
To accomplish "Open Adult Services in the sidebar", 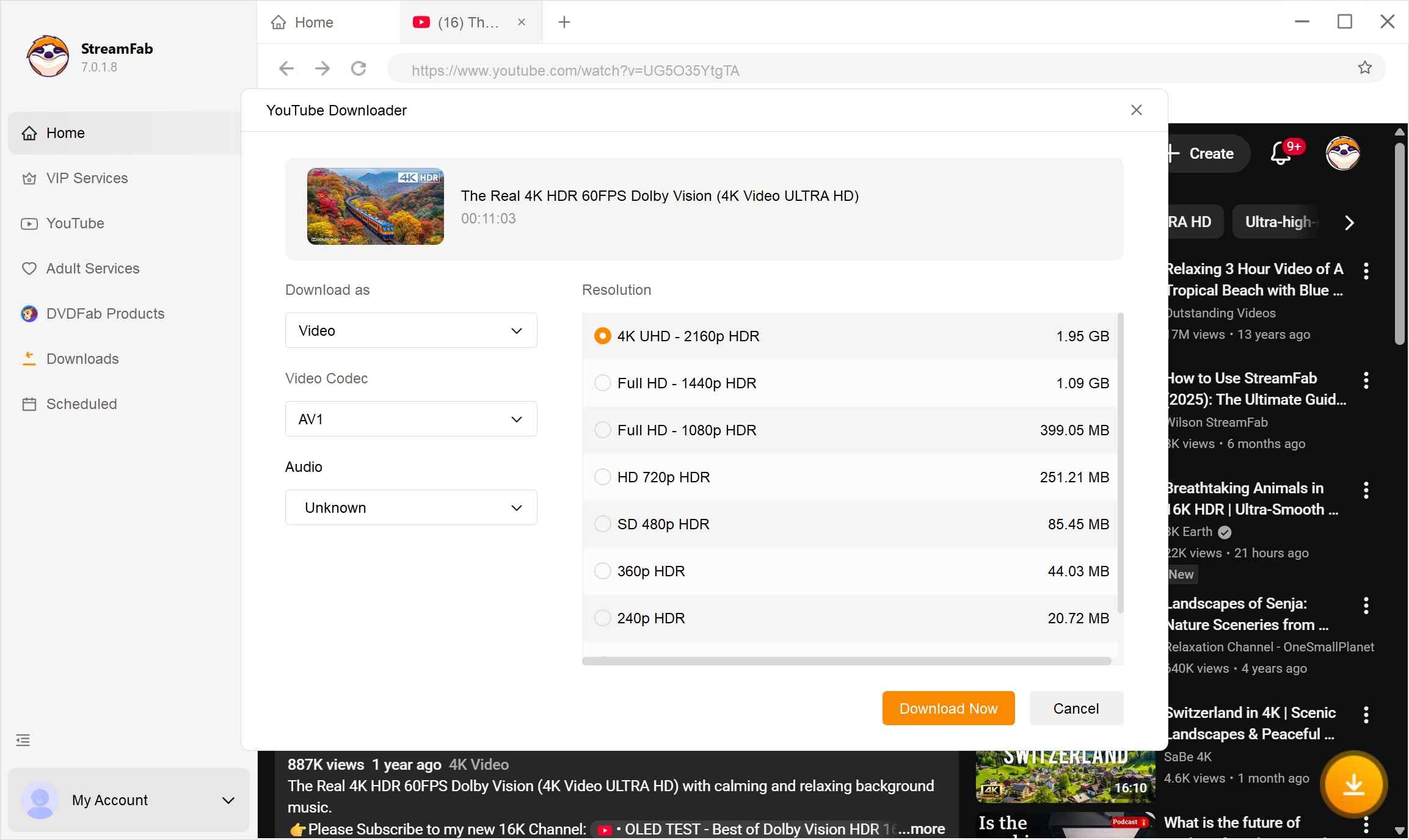I will pos(92,268).
